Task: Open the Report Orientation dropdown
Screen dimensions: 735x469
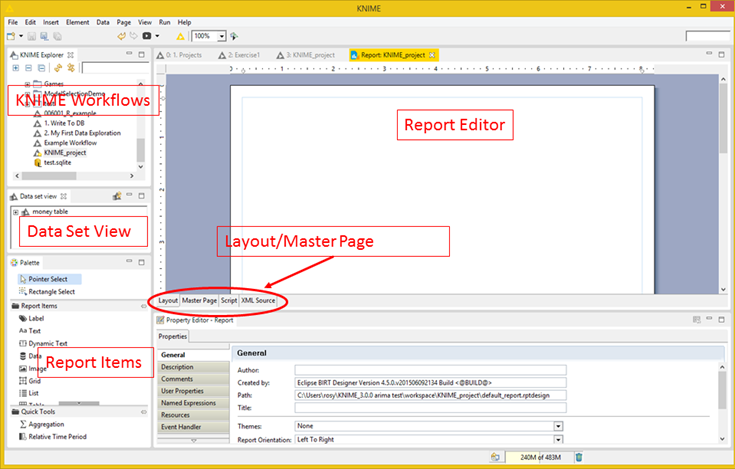Action: click(x=558, y=439)
